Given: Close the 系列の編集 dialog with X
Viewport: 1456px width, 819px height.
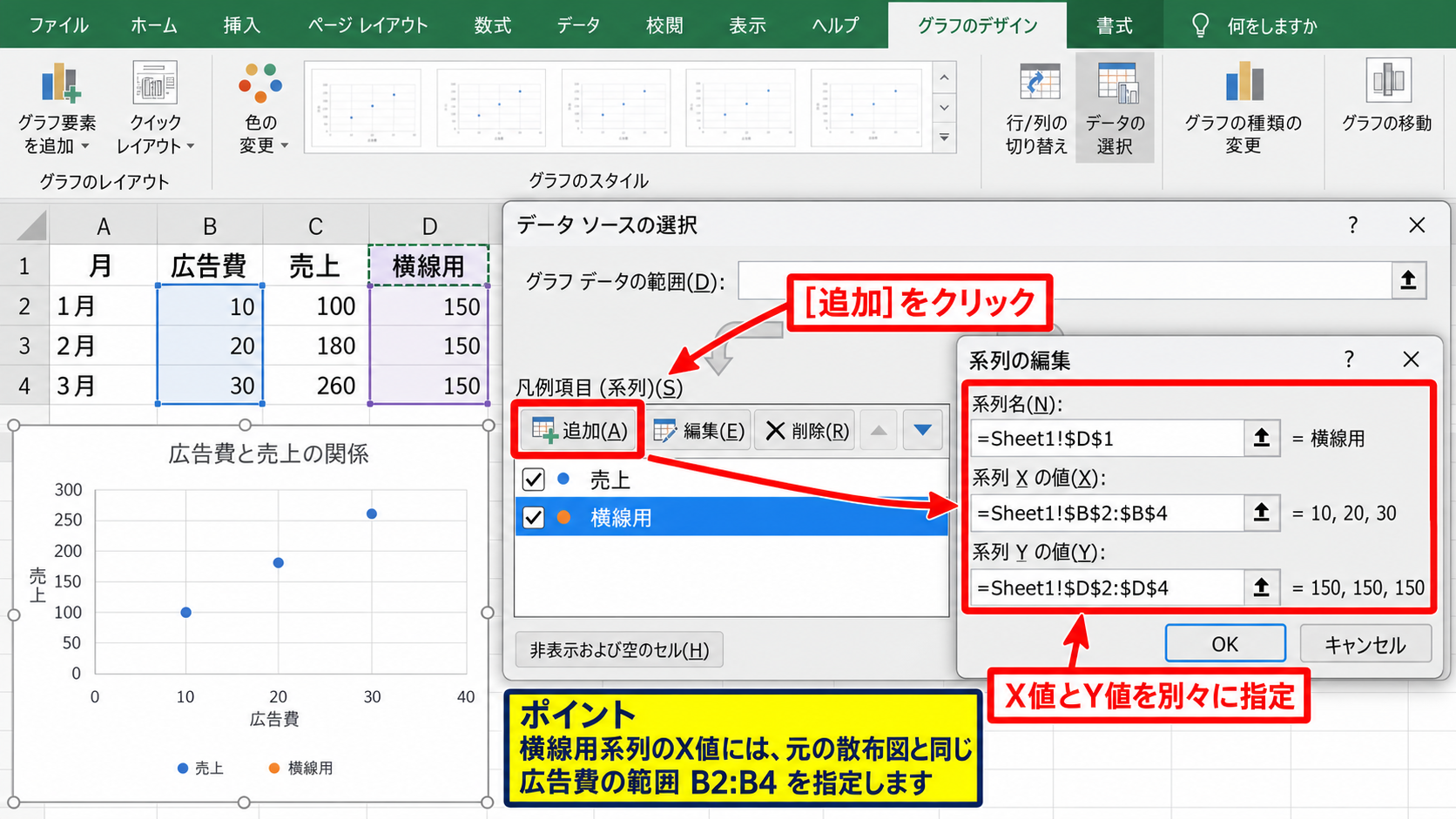Looking at the screenshot, I should click(1412, 359).
